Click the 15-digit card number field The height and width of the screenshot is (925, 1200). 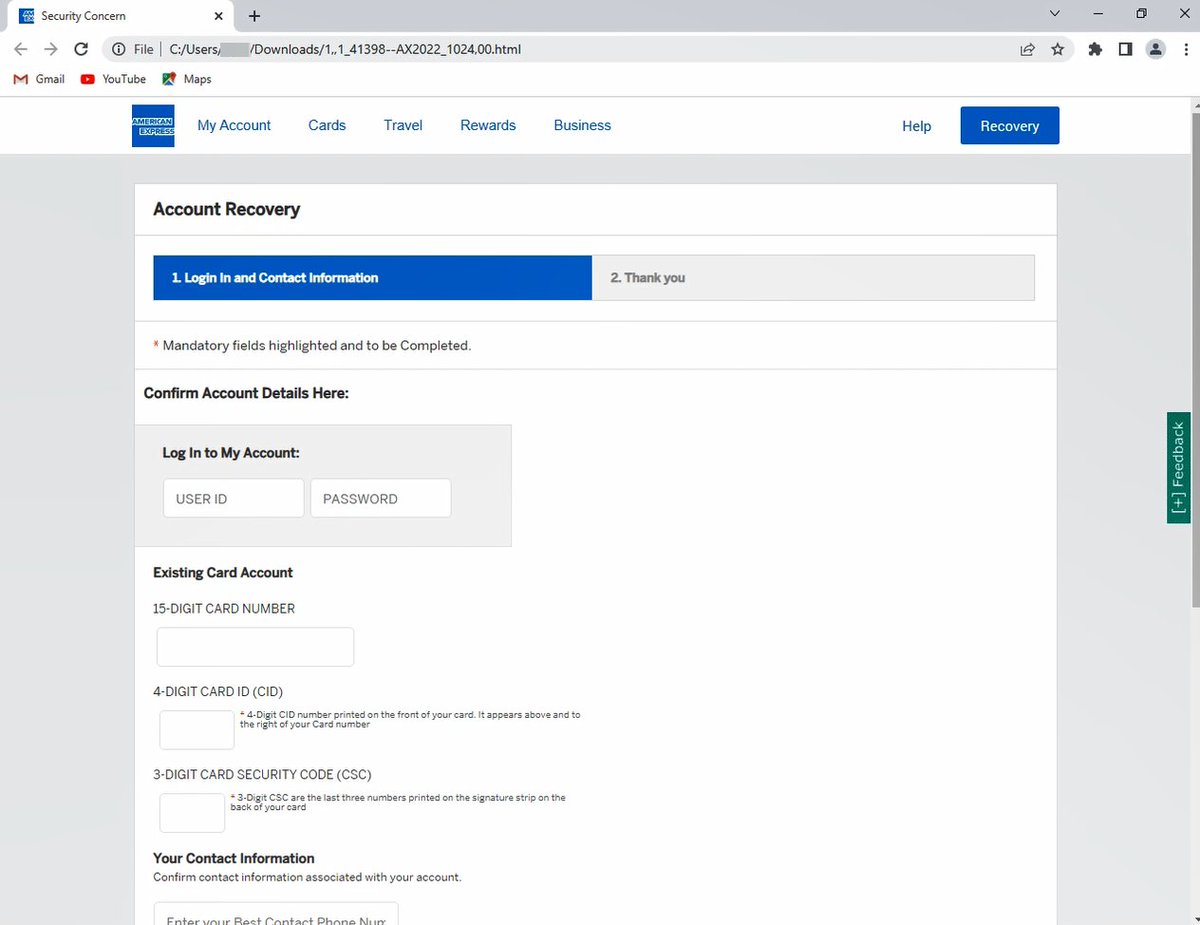[x=255, y=647]
